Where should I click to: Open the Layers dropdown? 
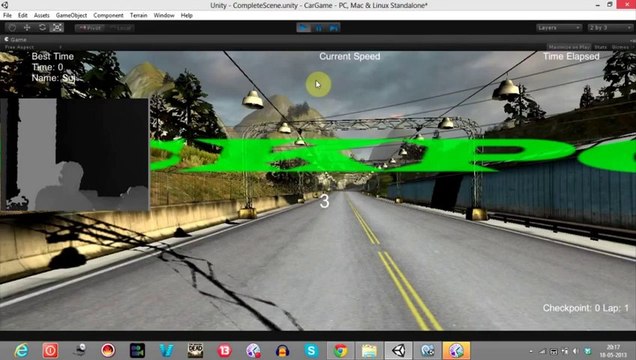point(559,28)
